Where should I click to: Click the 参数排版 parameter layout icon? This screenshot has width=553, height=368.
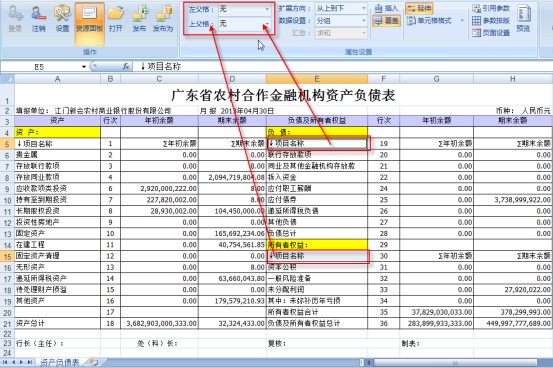coord(491,21)
